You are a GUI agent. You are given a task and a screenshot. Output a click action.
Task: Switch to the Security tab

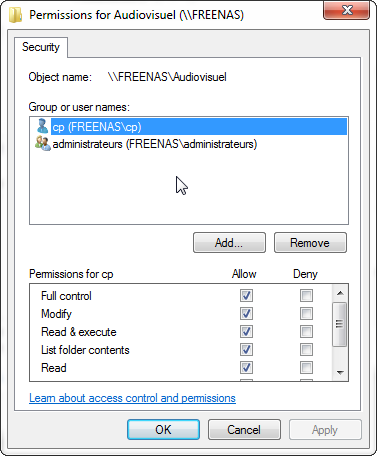point(41,47)
